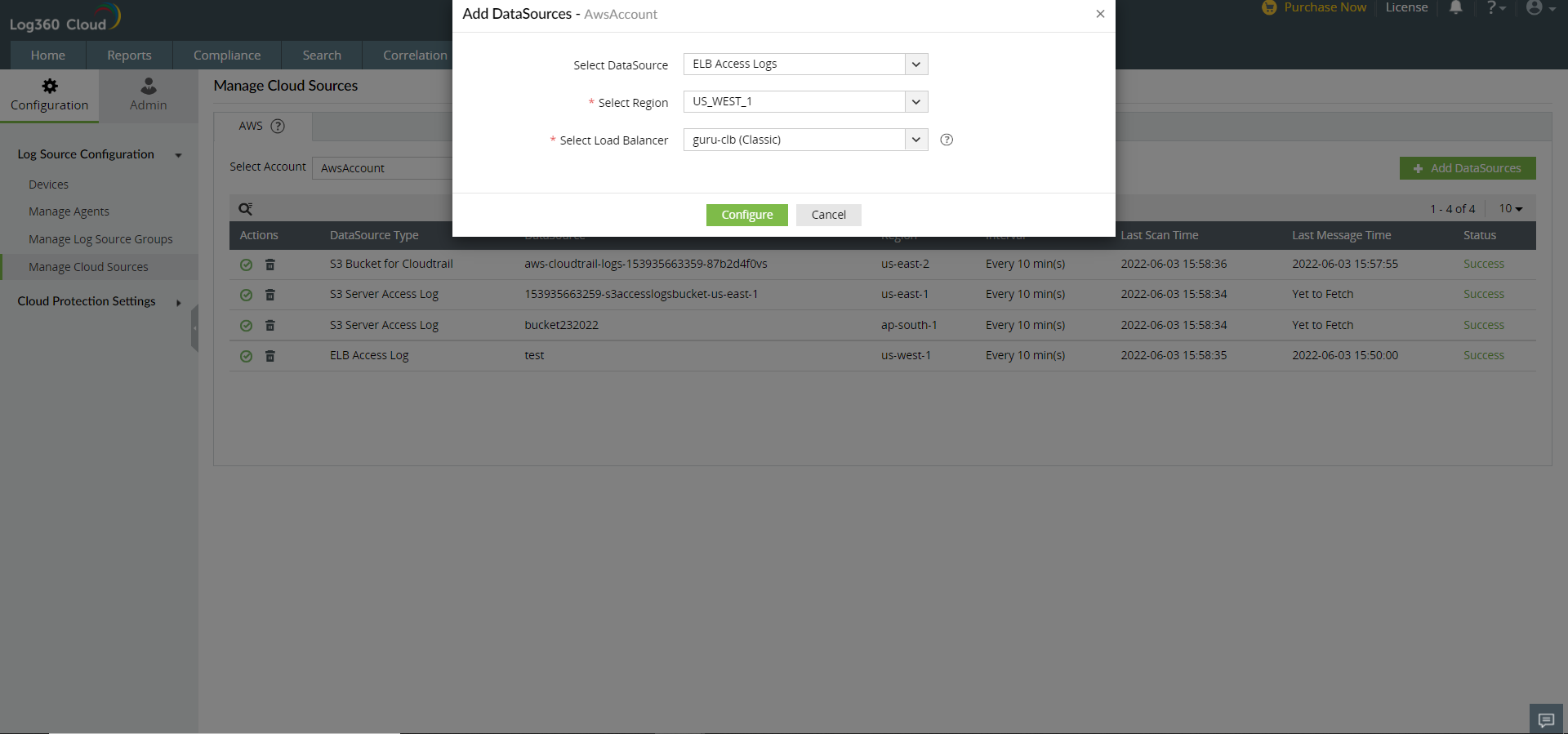
Task: Sort by DataSource Type column
Action: coord(374,235)
